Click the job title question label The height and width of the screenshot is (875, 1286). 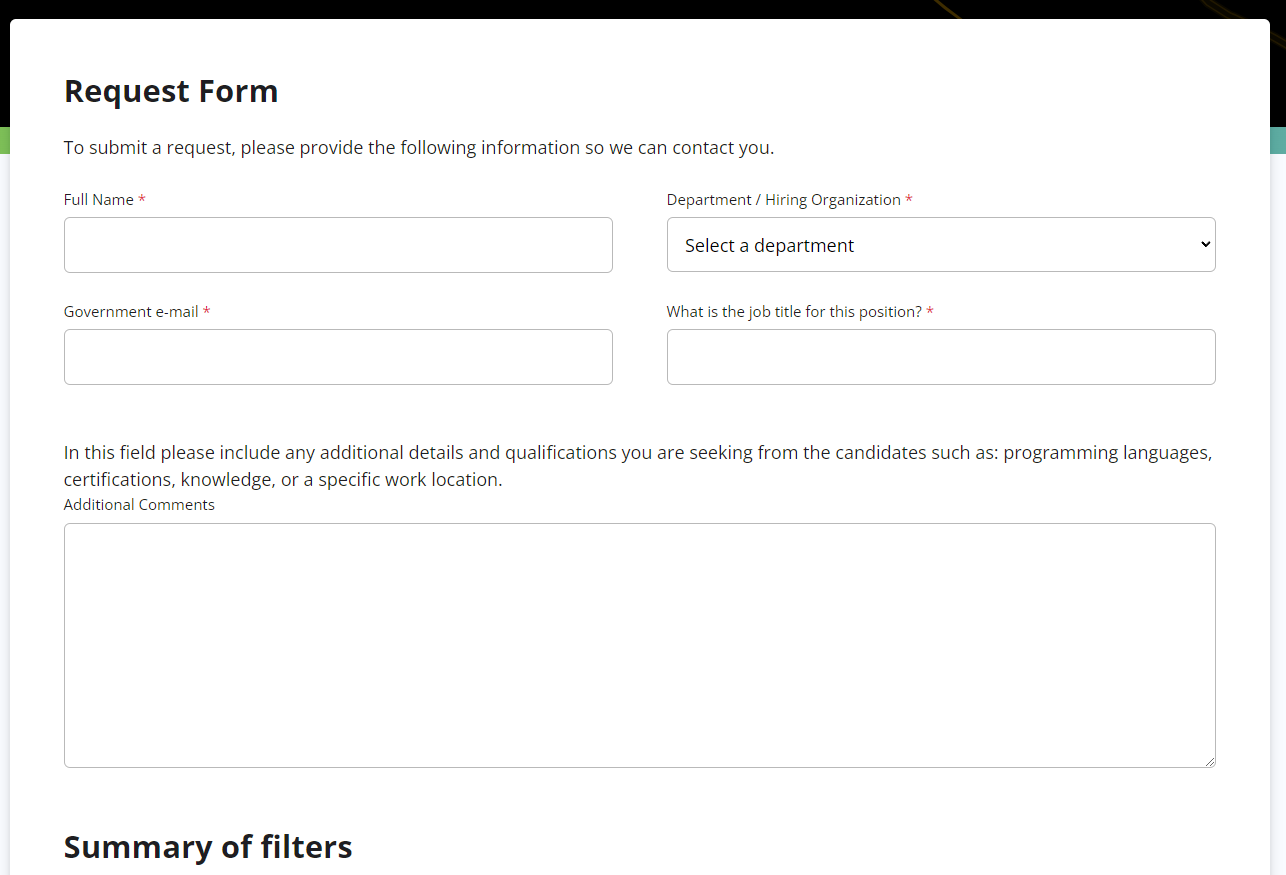pos(793,311)
